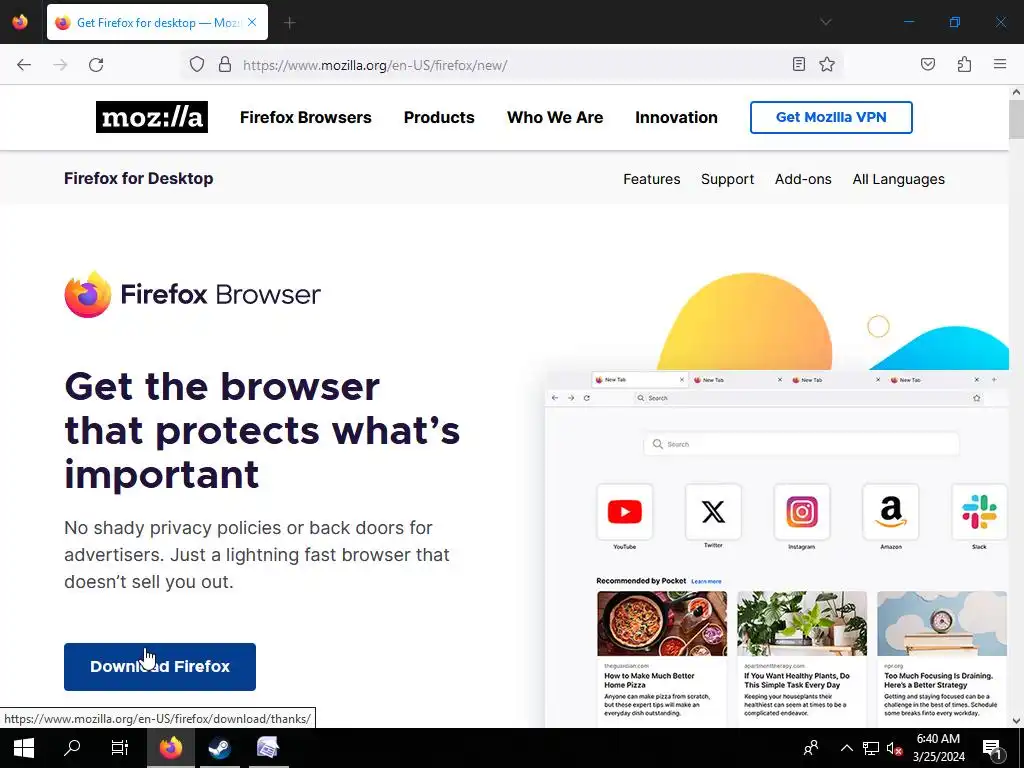Reload the current page
1024x768 pixels.
[96, 65]
